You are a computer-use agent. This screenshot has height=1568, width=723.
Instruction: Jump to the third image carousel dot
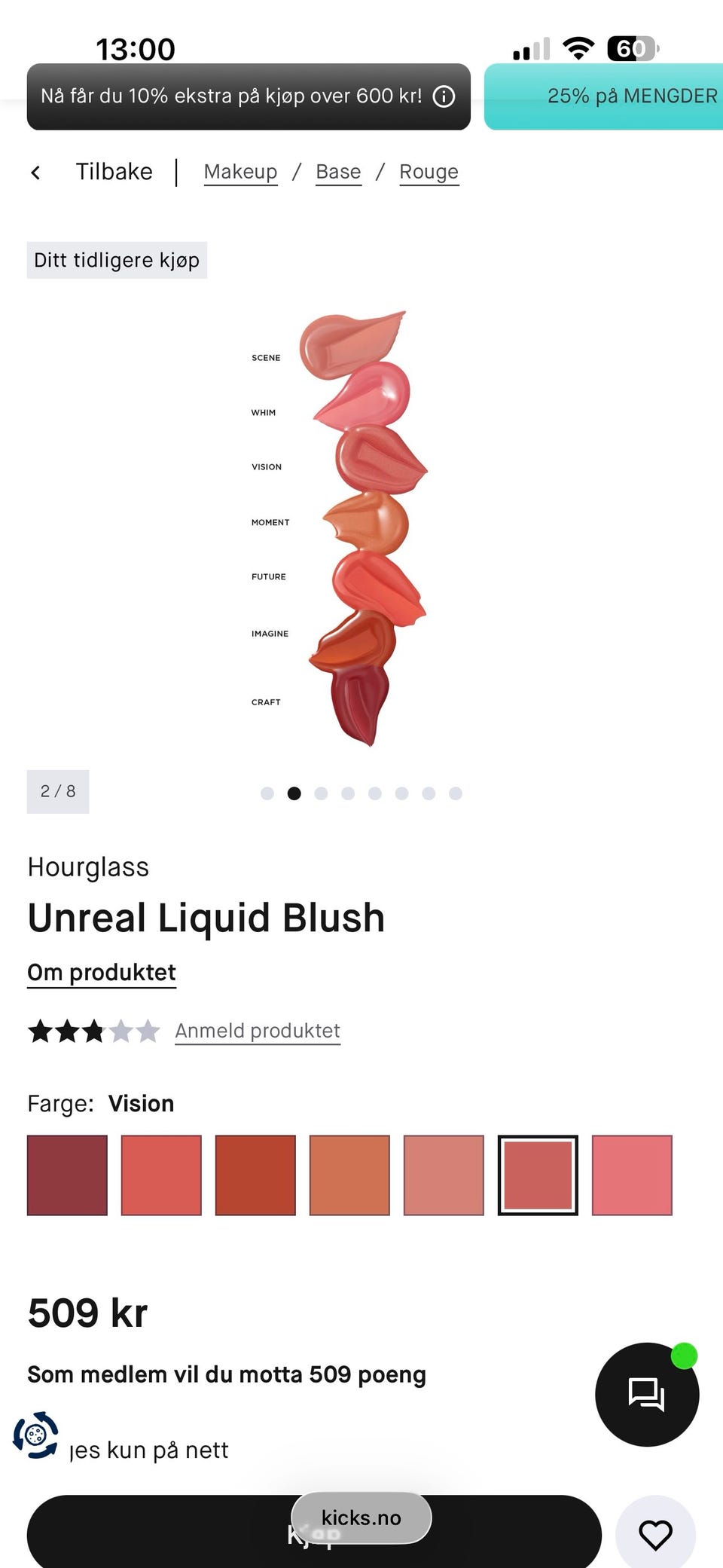[x=321, y=793]
